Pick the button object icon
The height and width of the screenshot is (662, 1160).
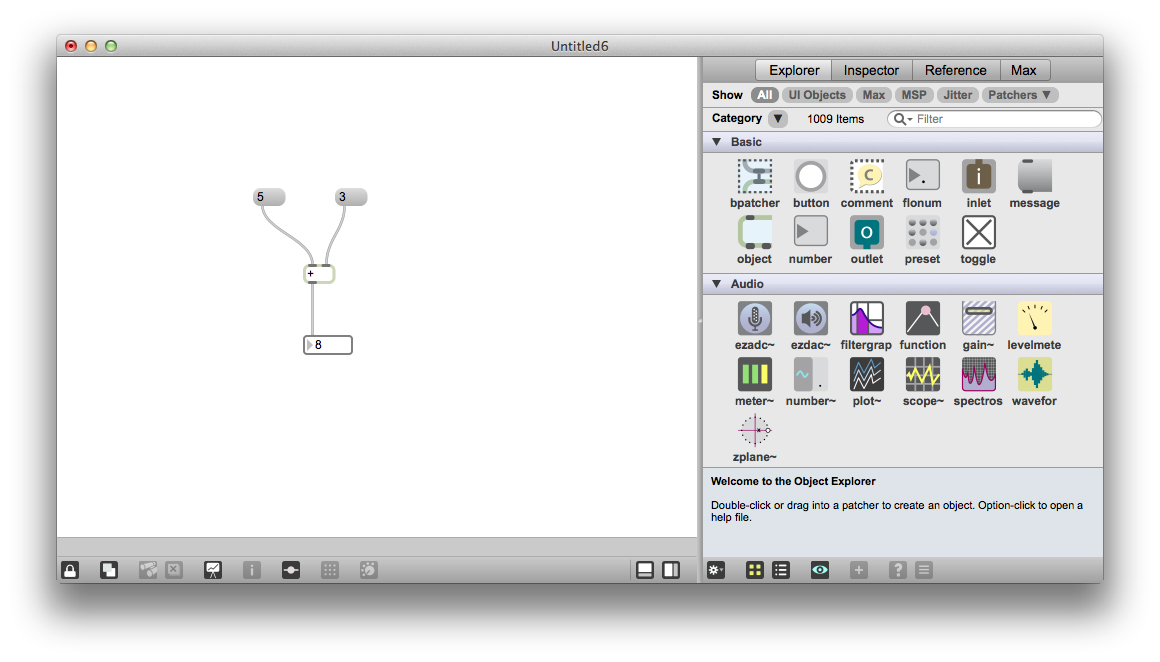[x=811, y=177]
